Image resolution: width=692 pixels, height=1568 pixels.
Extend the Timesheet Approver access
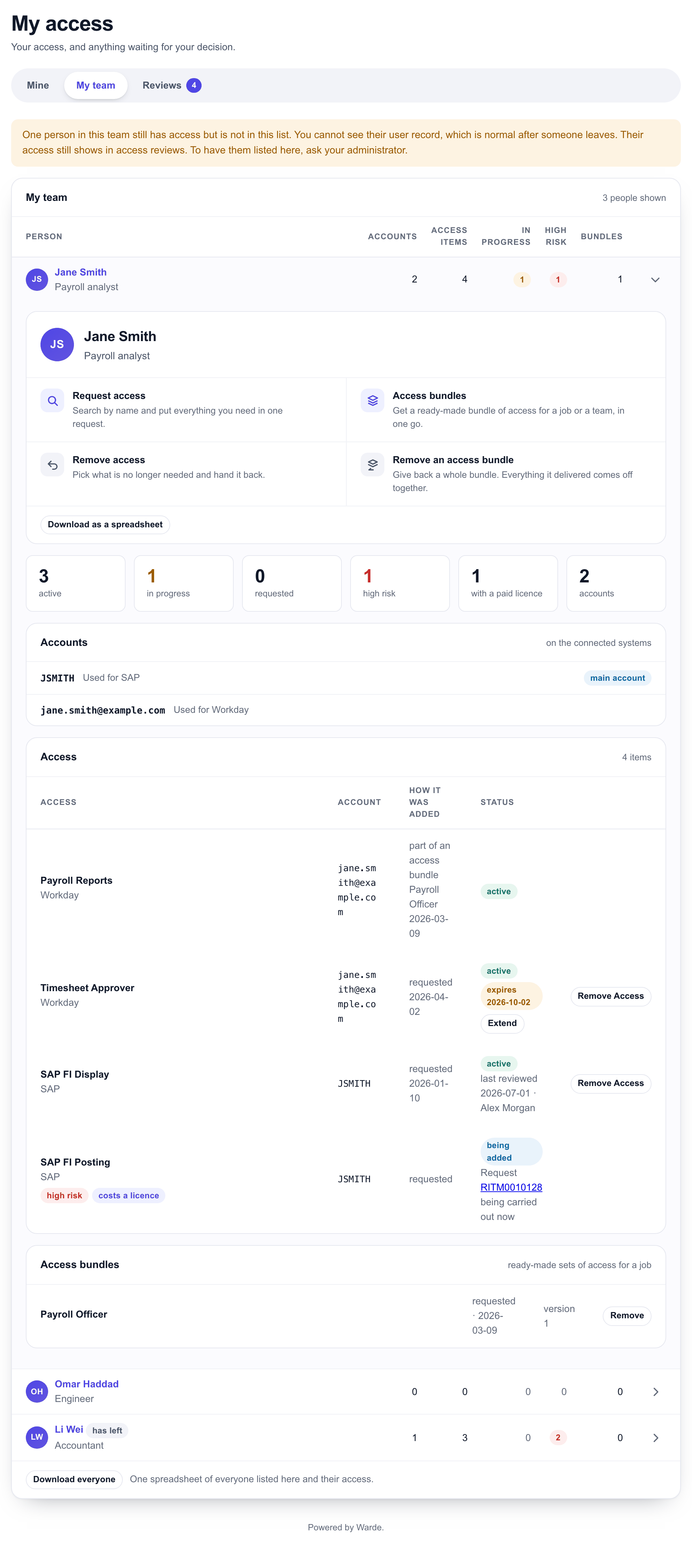pyautogui.click(x=502, y=1023)
